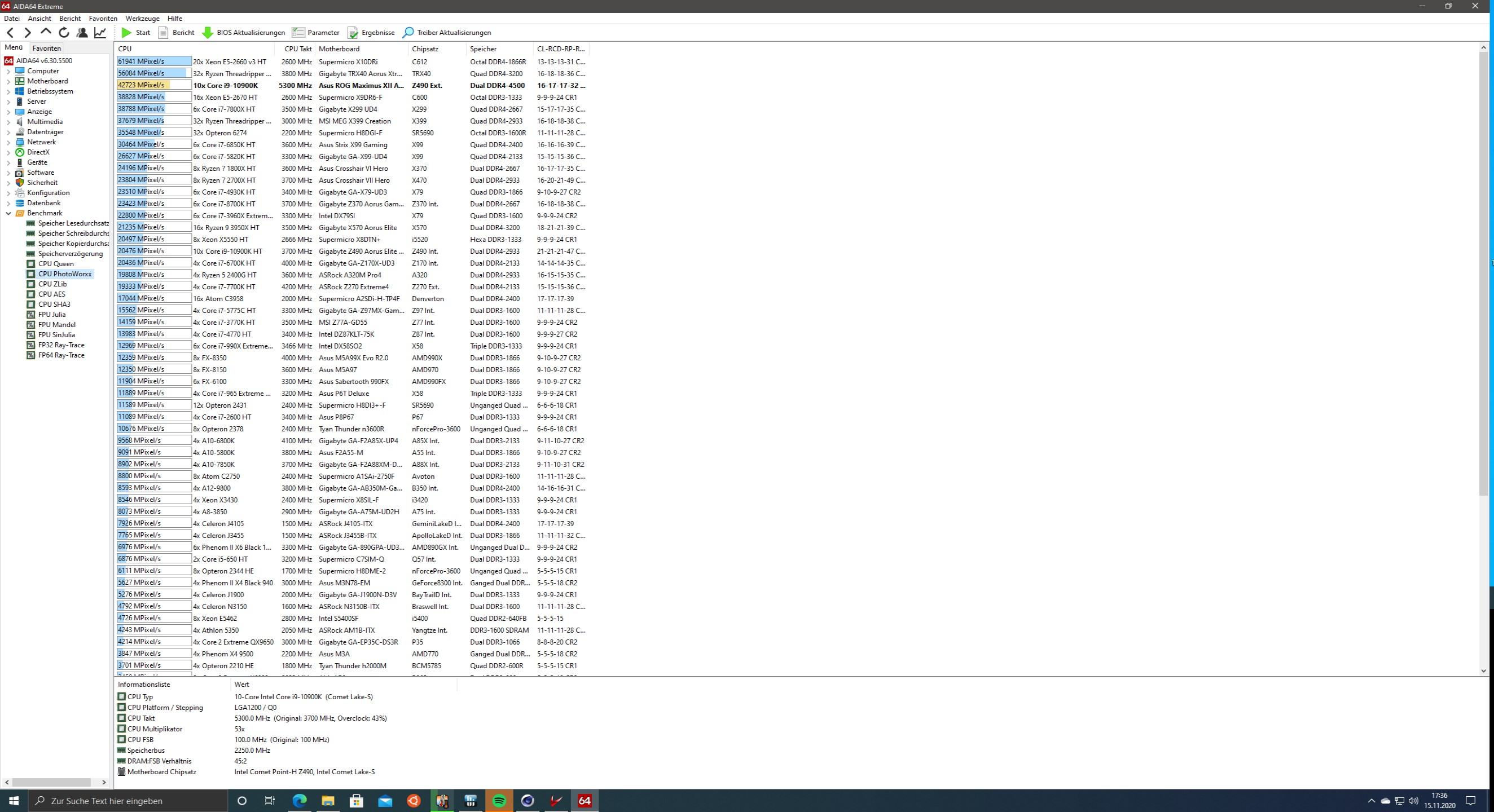Click the Ergebnisse results toolbar button
Viewport: 1494px width, 812px height.
[371, 33]
